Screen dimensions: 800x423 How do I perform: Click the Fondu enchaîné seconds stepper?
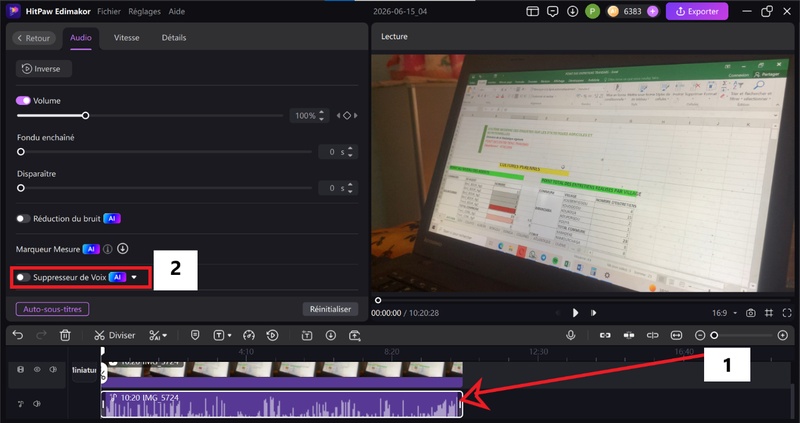click(350, 152)
